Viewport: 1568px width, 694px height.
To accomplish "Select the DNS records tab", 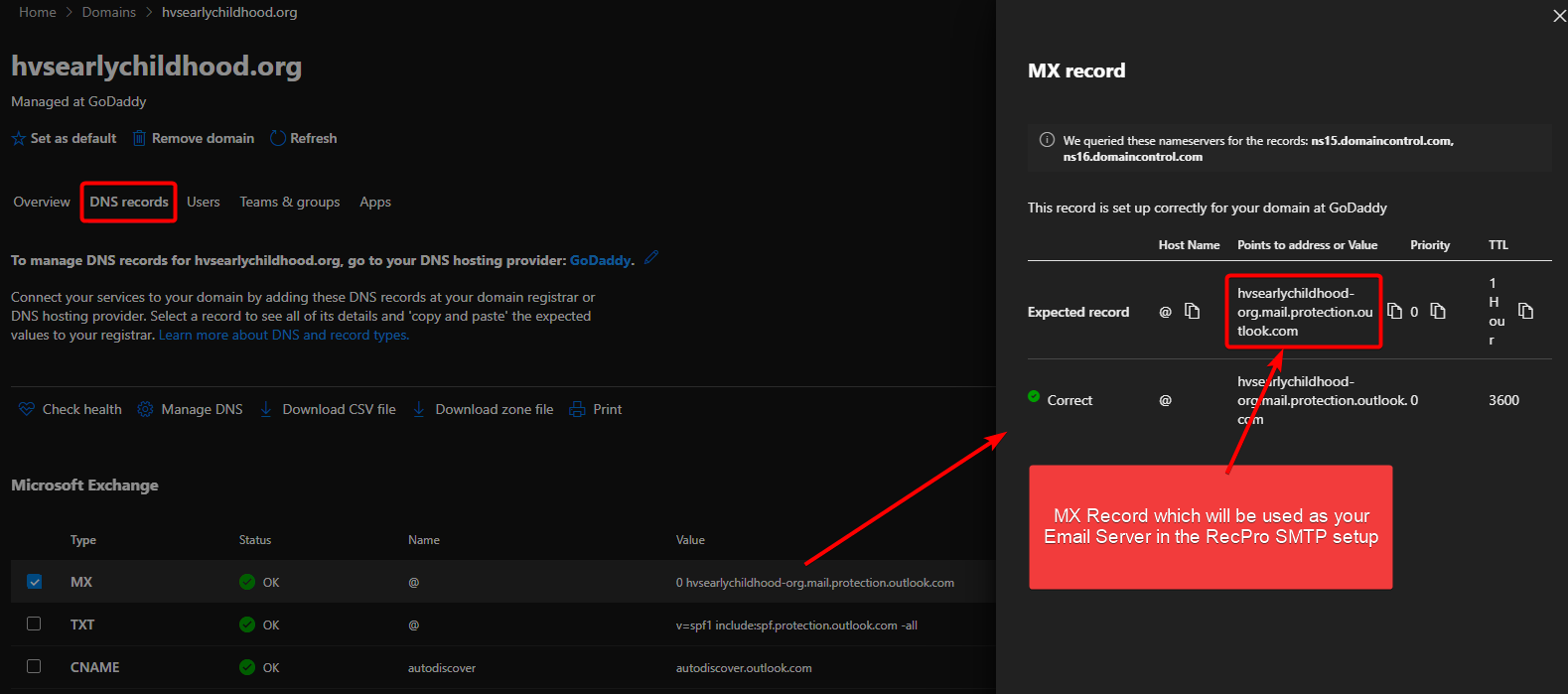I will pos(129,202).
